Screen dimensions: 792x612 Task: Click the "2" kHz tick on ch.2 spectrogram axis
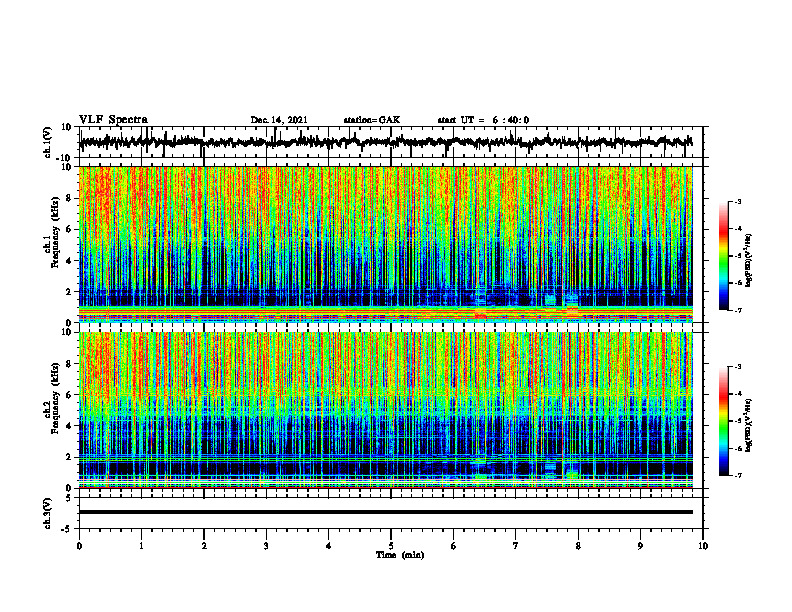pos(70,457)
